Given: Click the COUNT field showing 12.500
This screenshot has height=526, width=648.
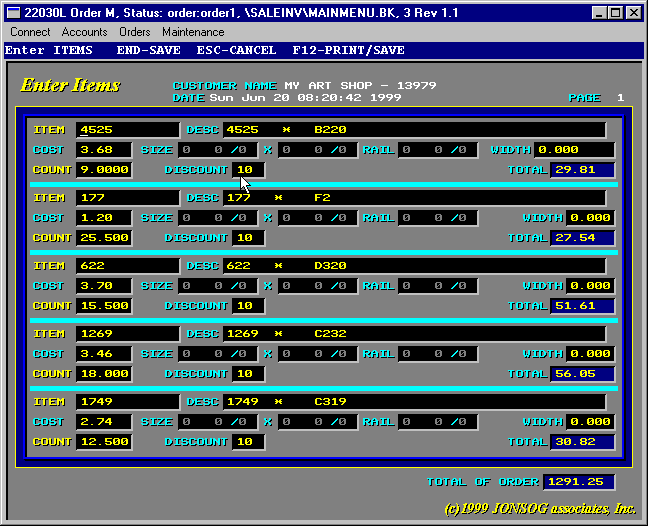Looking at the screenshot, I should 104,442.
